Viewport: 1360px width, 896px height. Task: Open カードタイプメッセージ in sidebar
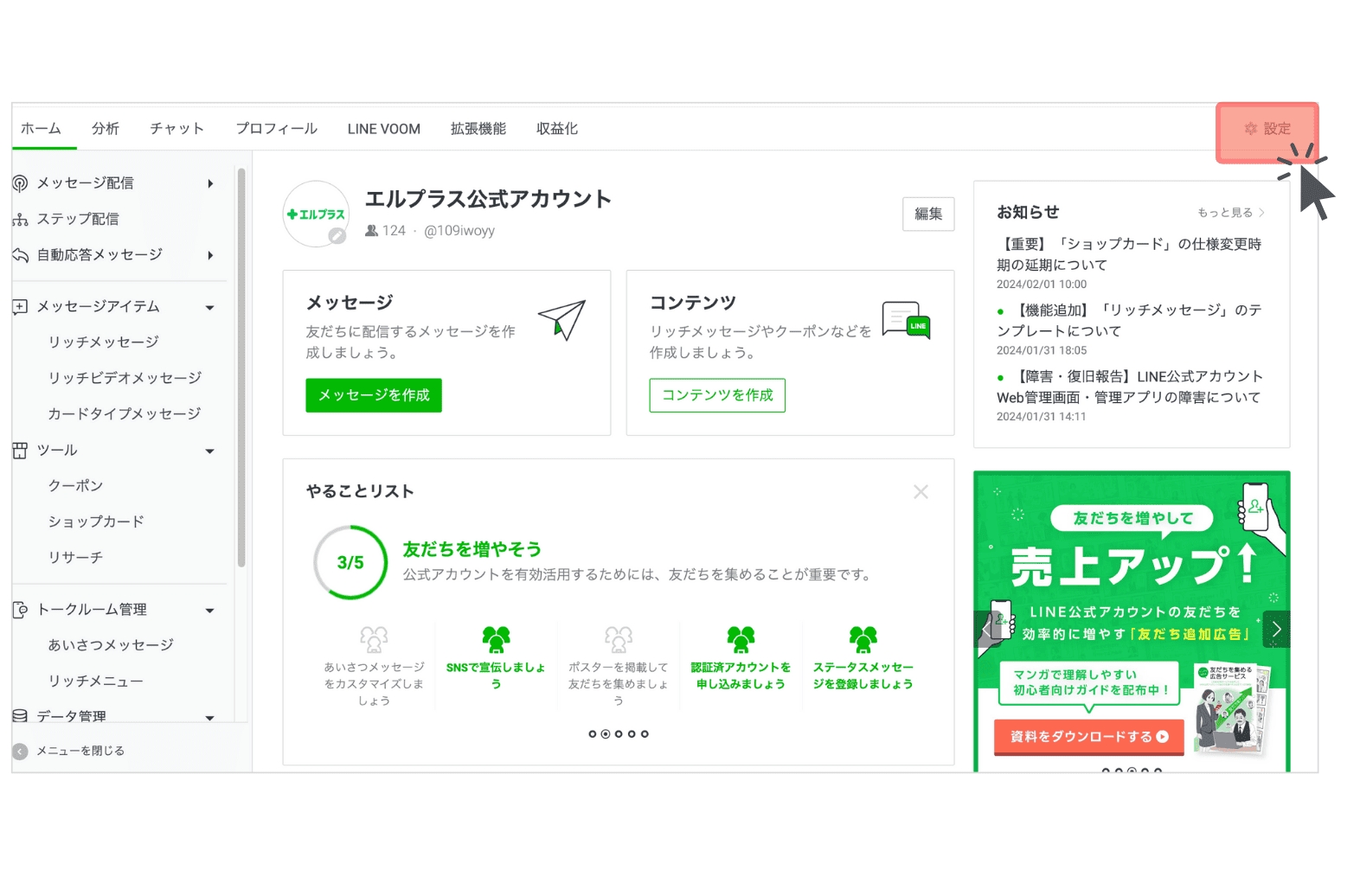[125, 414]
